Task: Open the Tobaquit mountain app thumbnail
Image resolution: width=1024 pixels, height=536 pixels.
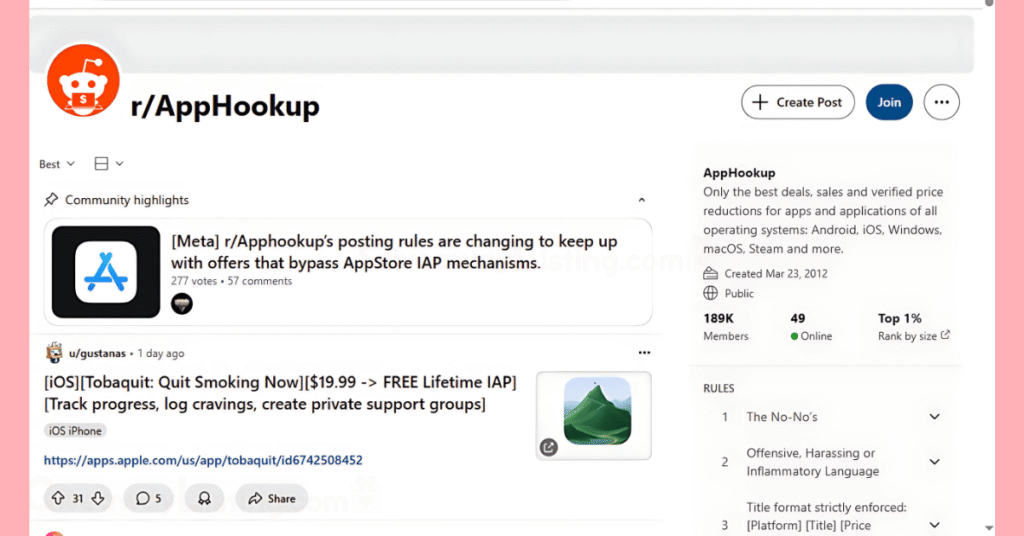Action: (x=594, y=415)
